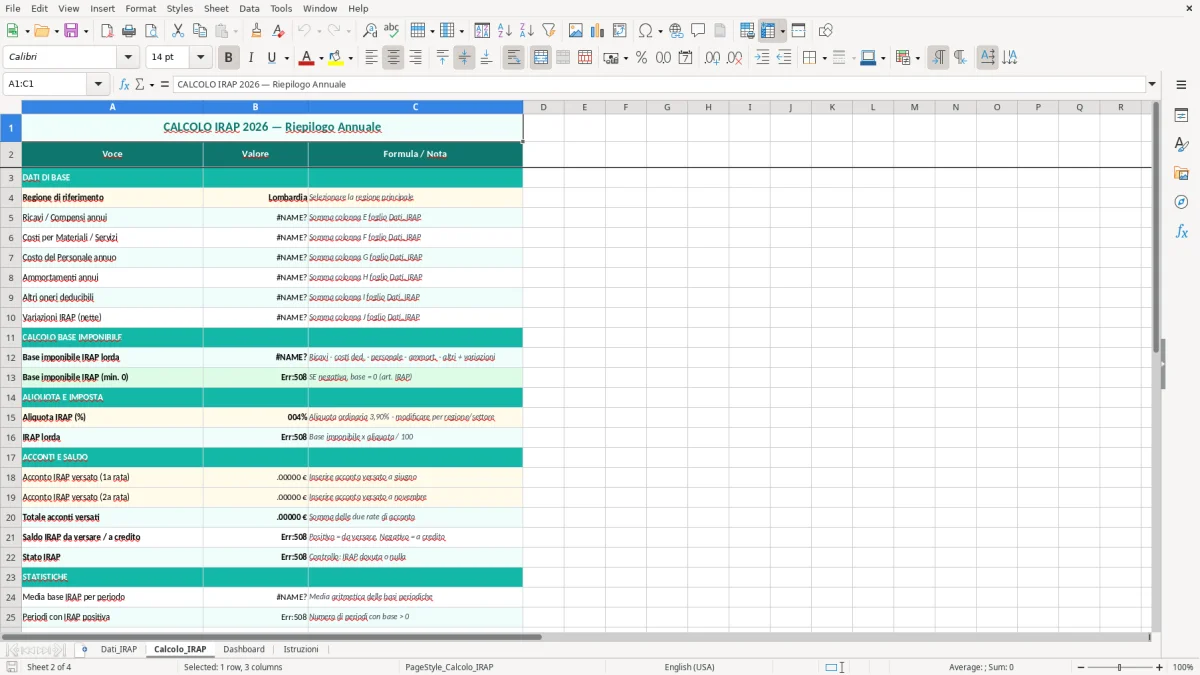Click the 100% zoom level
1200x675 pixels.
tap(1183, 667)
